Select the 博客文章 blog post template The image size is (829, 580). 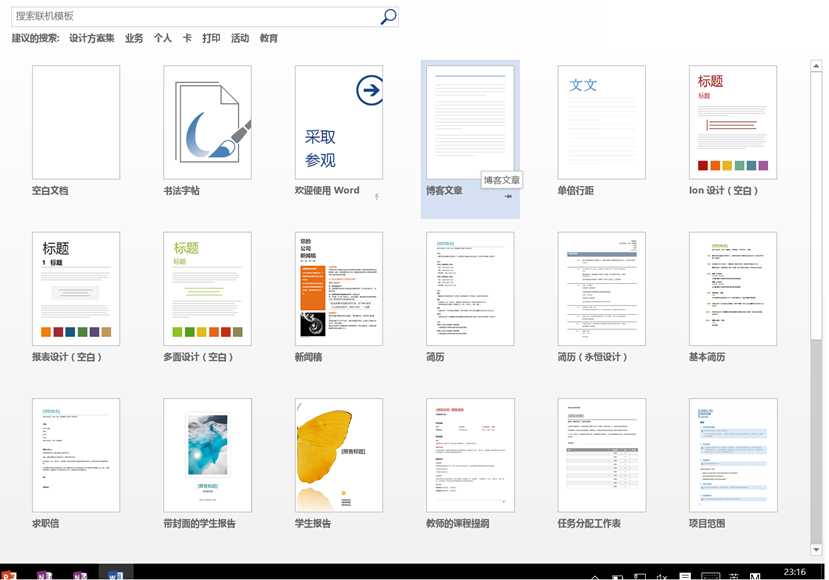470,122
